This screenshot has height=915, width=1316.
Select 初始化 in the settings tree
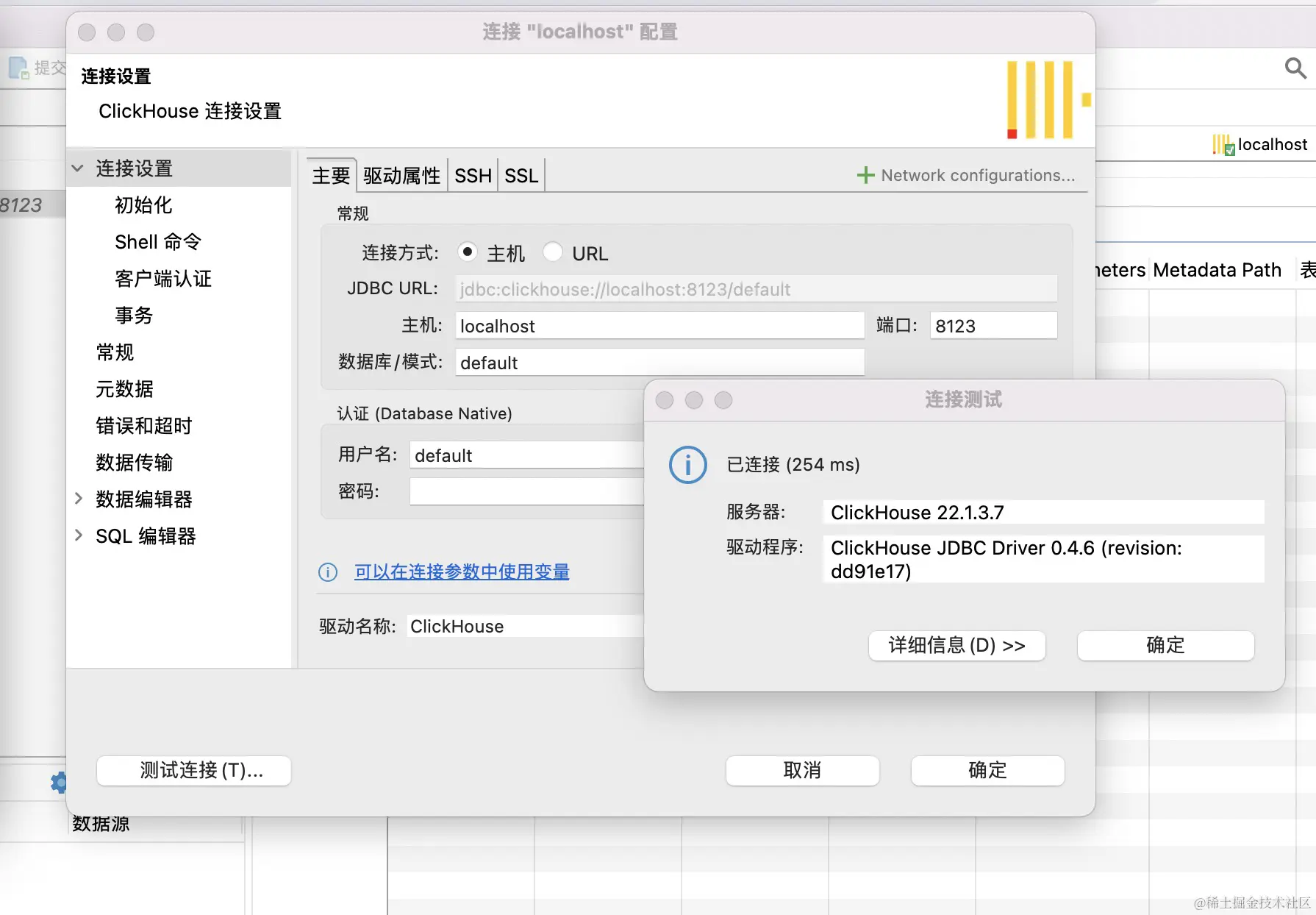coord(143,205)
